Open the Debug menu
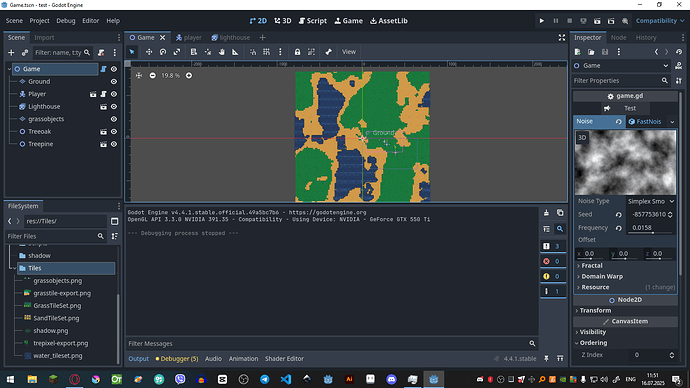This screenshot has height=388, width=690. (66, 21)
